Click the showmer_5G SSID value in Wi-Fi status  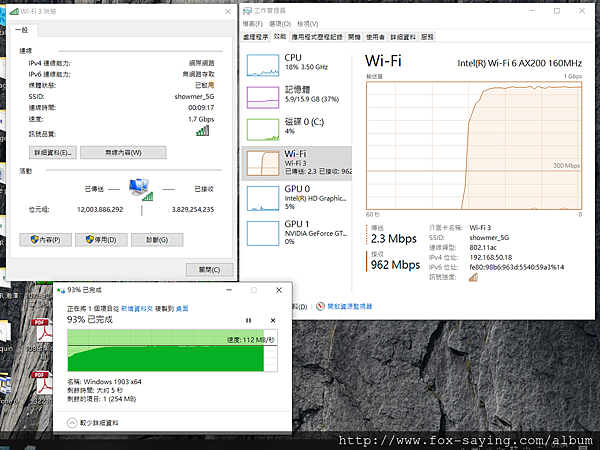(x=194, y=96)
